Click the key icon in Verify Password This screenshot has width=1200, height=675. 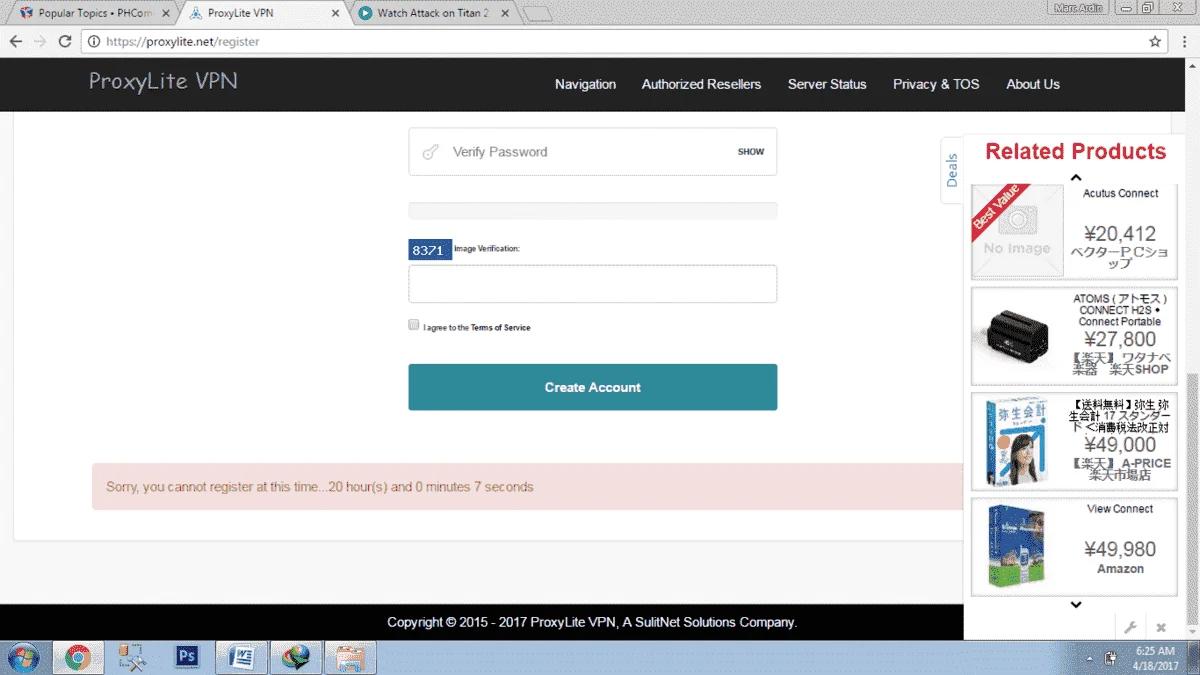431,152
